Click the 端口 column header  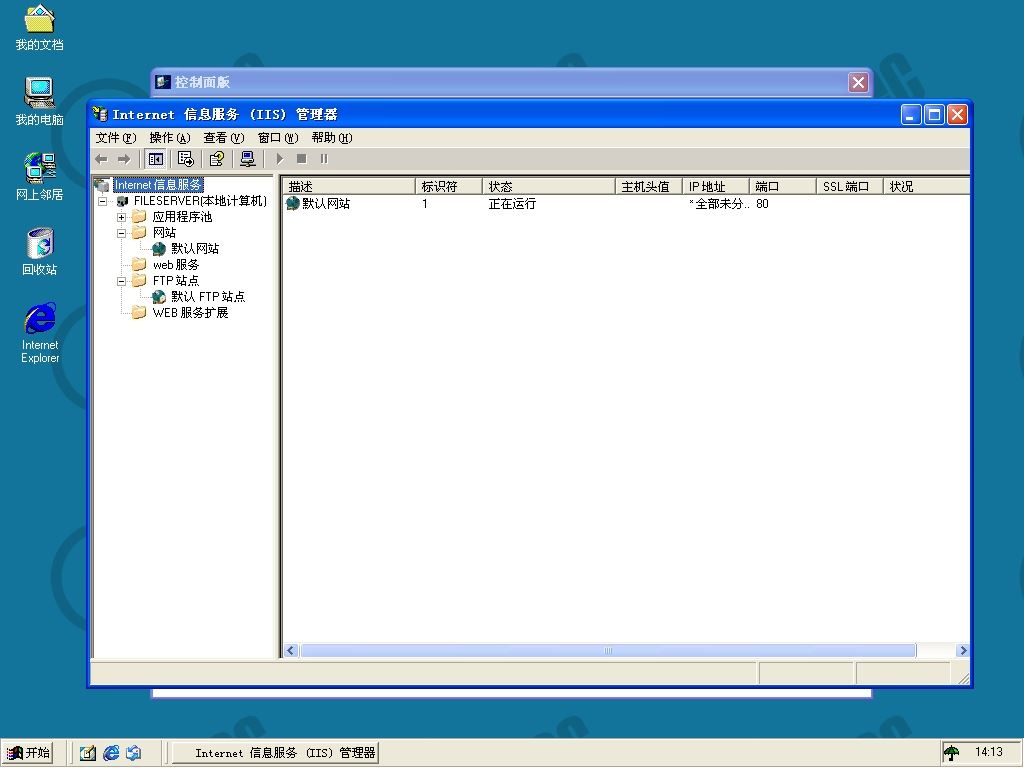pyautogui.click(x=782, y=187)
